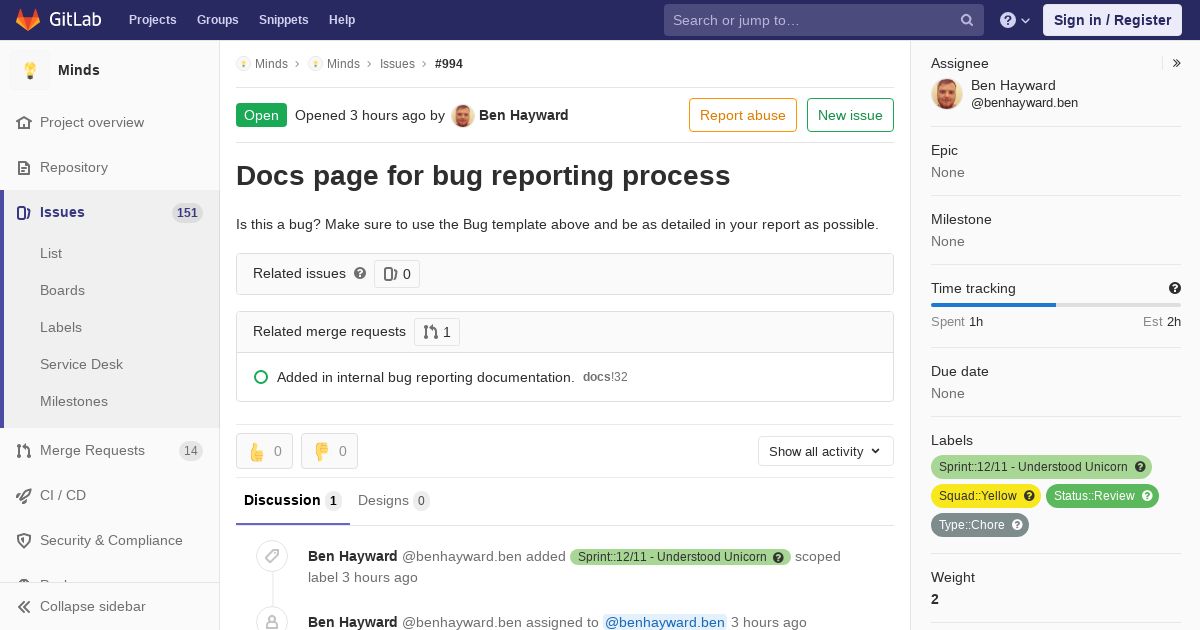Click the Minds lightbulb project avatar
The image size is (1200, 630).
(x=30, y=70)
